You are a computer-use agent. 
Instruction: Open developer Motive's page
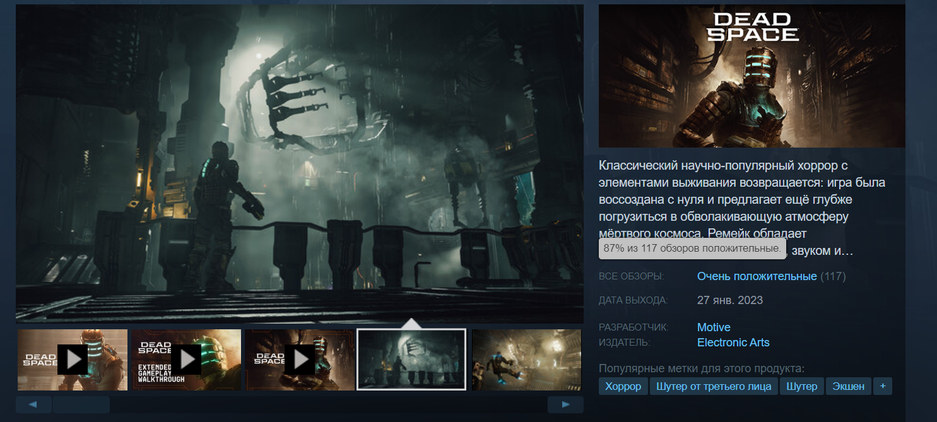714,328
